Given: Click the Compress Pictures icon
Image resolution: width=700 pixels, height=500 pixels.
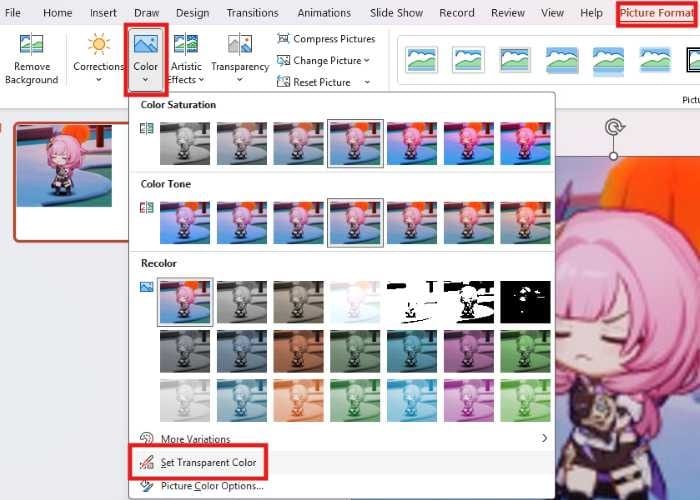Looking at the screenshot, I should pyautogui.click(x=283, y=39).
